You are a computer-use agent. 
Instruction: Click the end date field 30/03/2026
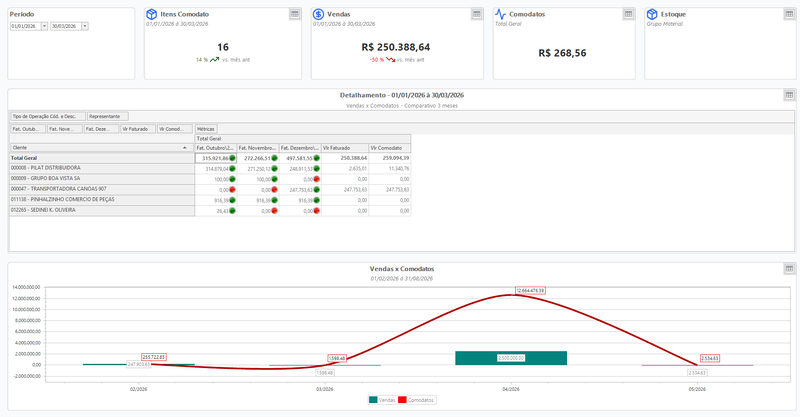pyautogui.click(x=66, y=26)
